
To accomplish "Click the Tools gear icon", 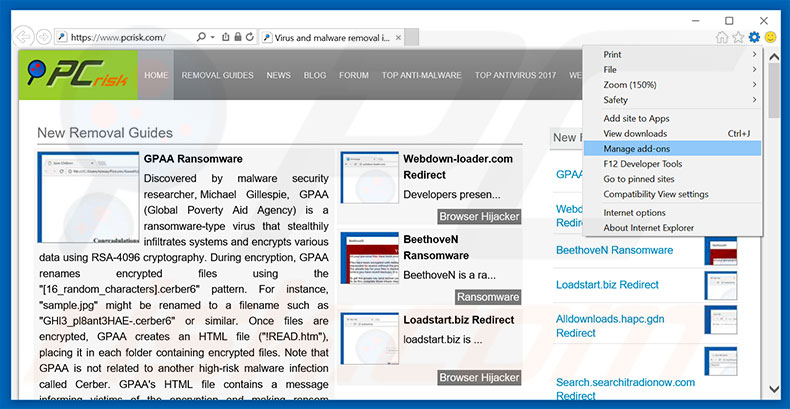I will click(x=754, y=37).
